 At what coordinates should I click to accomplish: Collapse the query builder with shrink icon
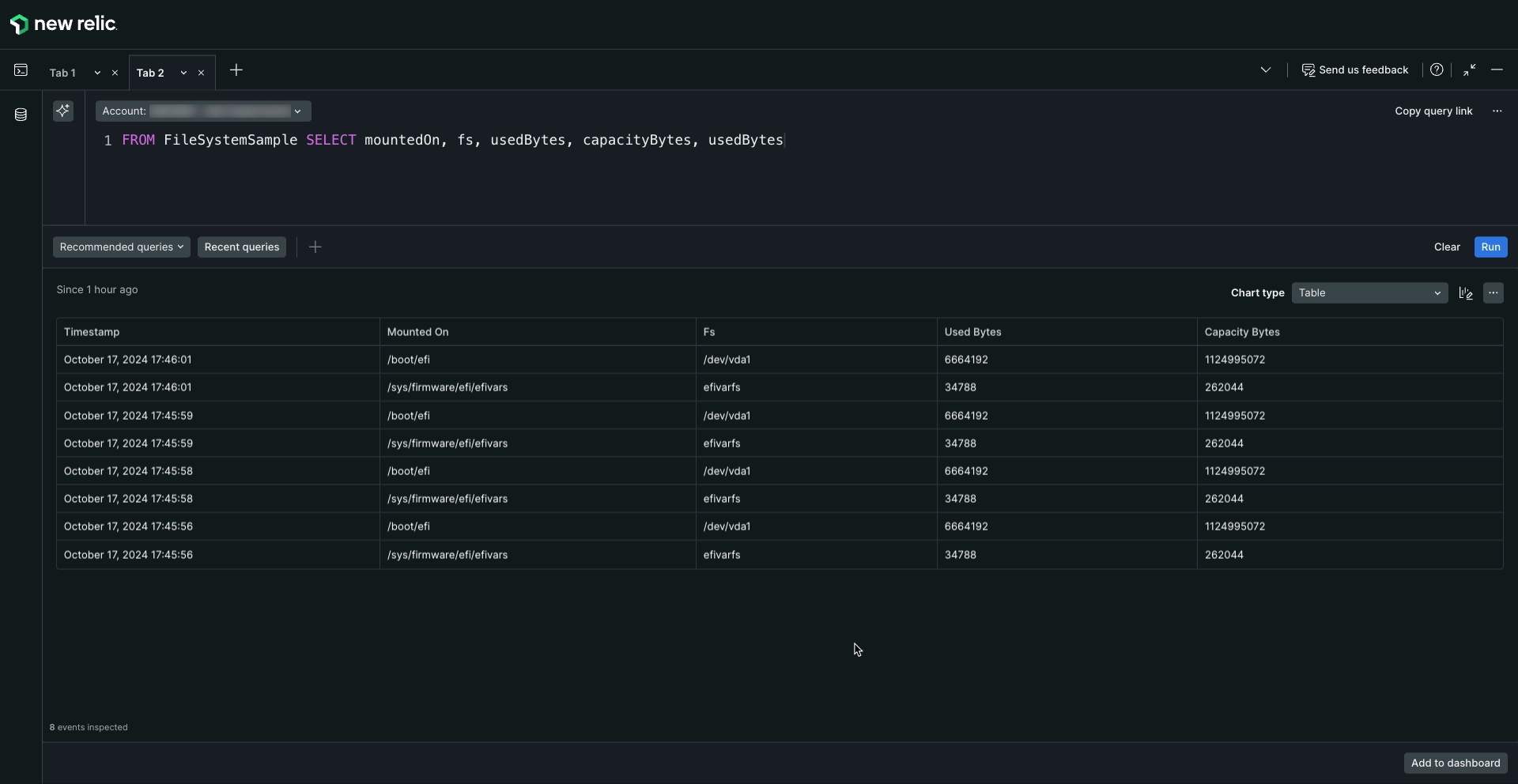pyautogui.click(x=1469, y=70)
